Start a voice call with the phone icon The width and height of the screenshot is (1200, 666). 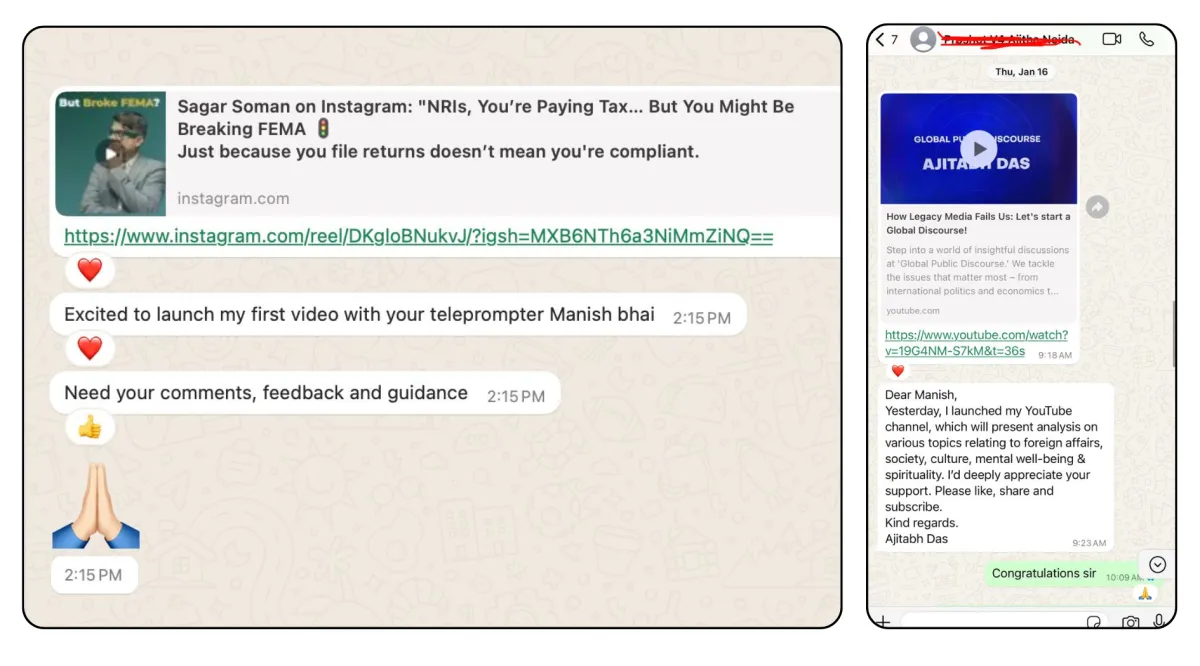(x=1147, y=40)
